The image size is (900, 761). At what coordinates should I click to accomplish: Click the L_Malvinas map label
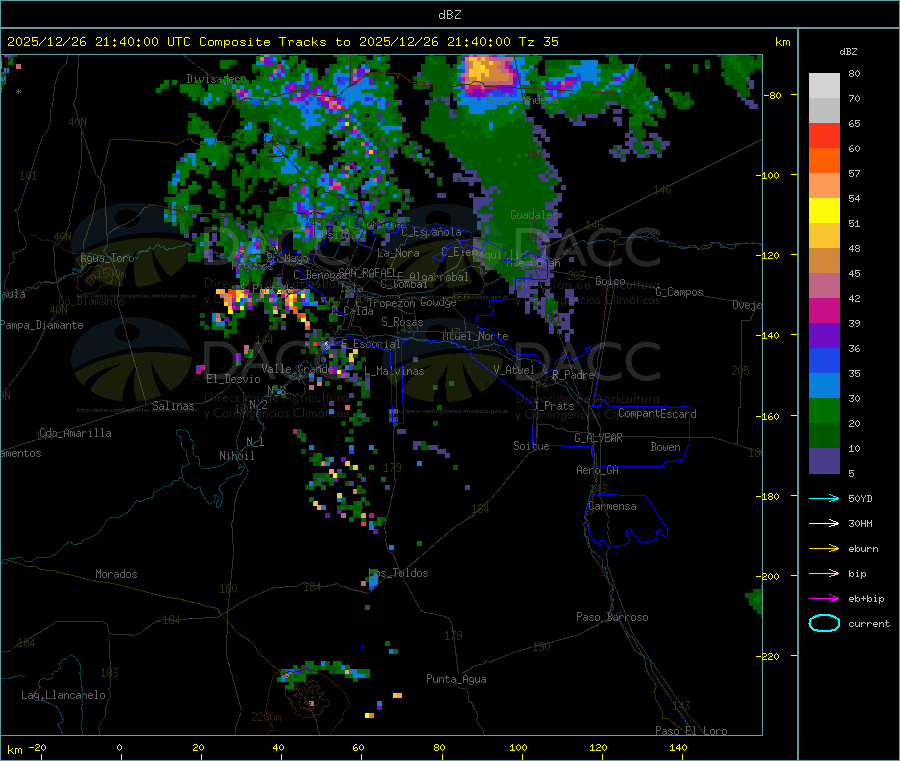(394, 371)
